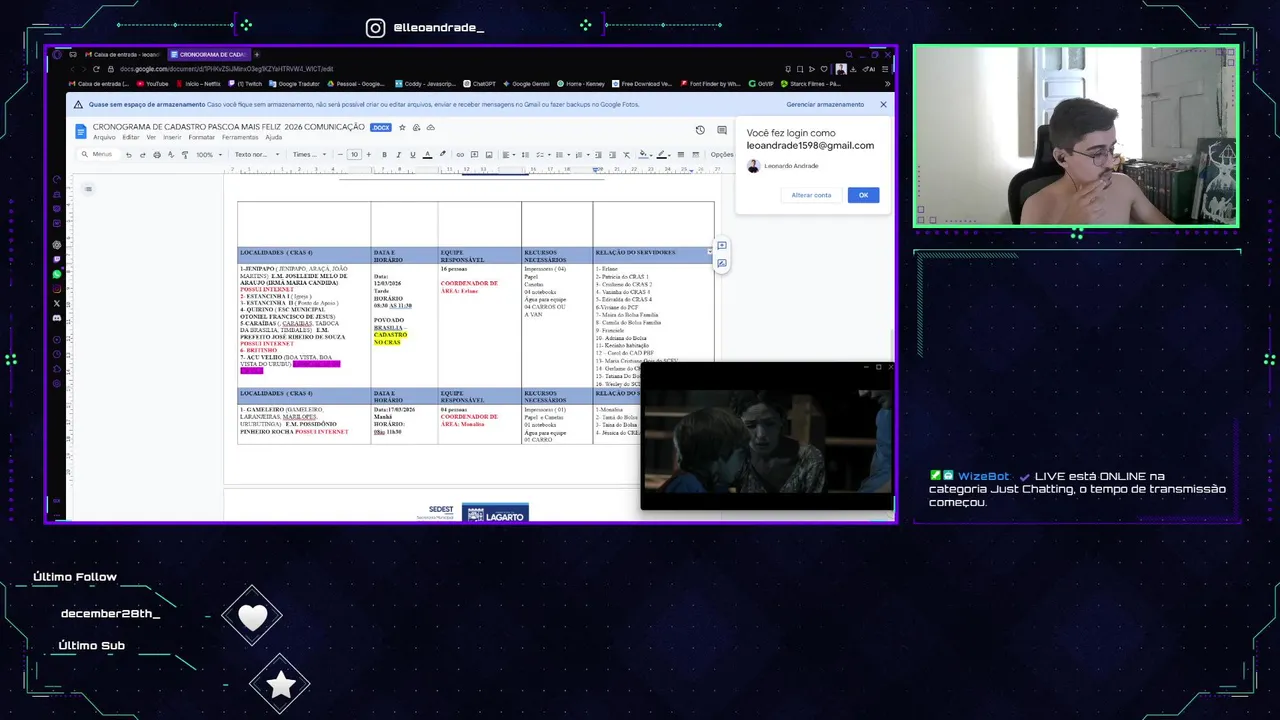The width and height of the screenshot is (1280, 720).
Task: Open X in browser sidebar
Action: [57, 303]
